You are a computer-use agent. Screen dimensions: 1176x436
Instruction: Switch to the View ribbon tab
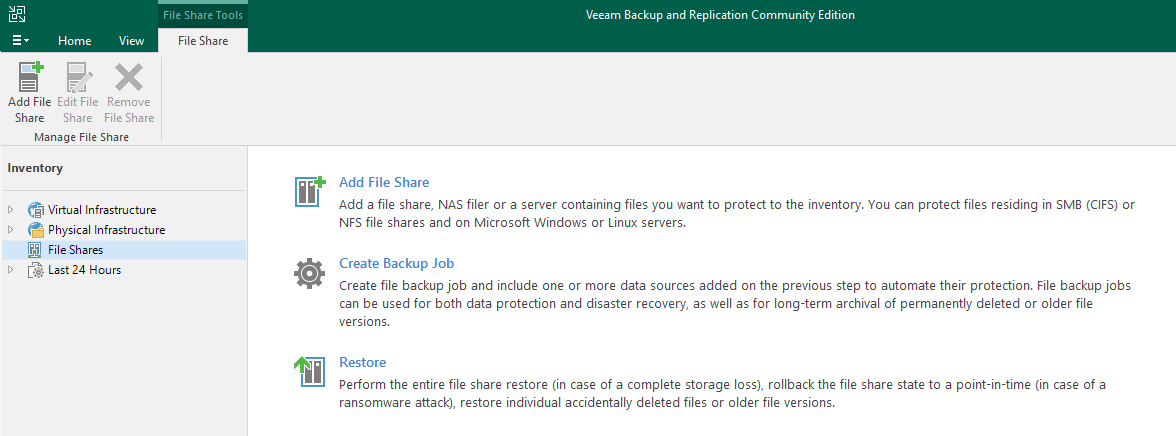tap(131, 41)
